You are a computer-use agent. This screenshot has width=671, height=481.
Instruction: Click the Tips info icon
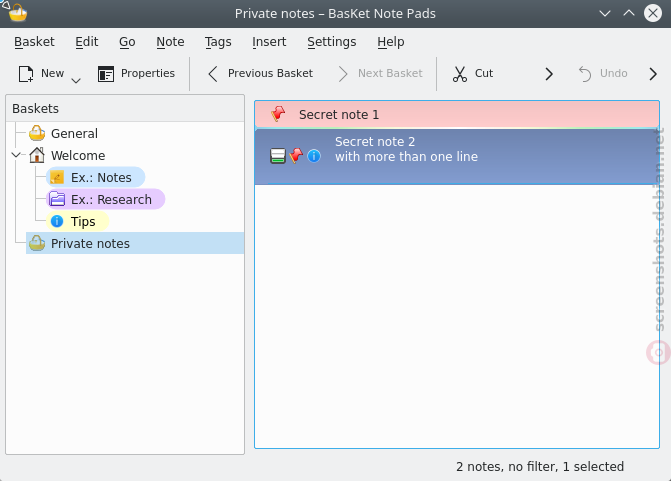coord(57,221)
